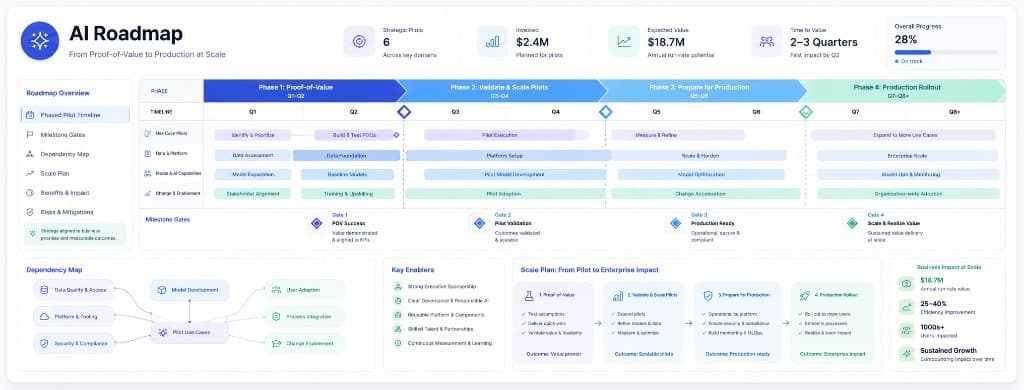The height and width of the screenshot is (390, 1024).
Task: Click the purple diamond marker after Q2
Action: pyautogui.click(x=404, y=112)
